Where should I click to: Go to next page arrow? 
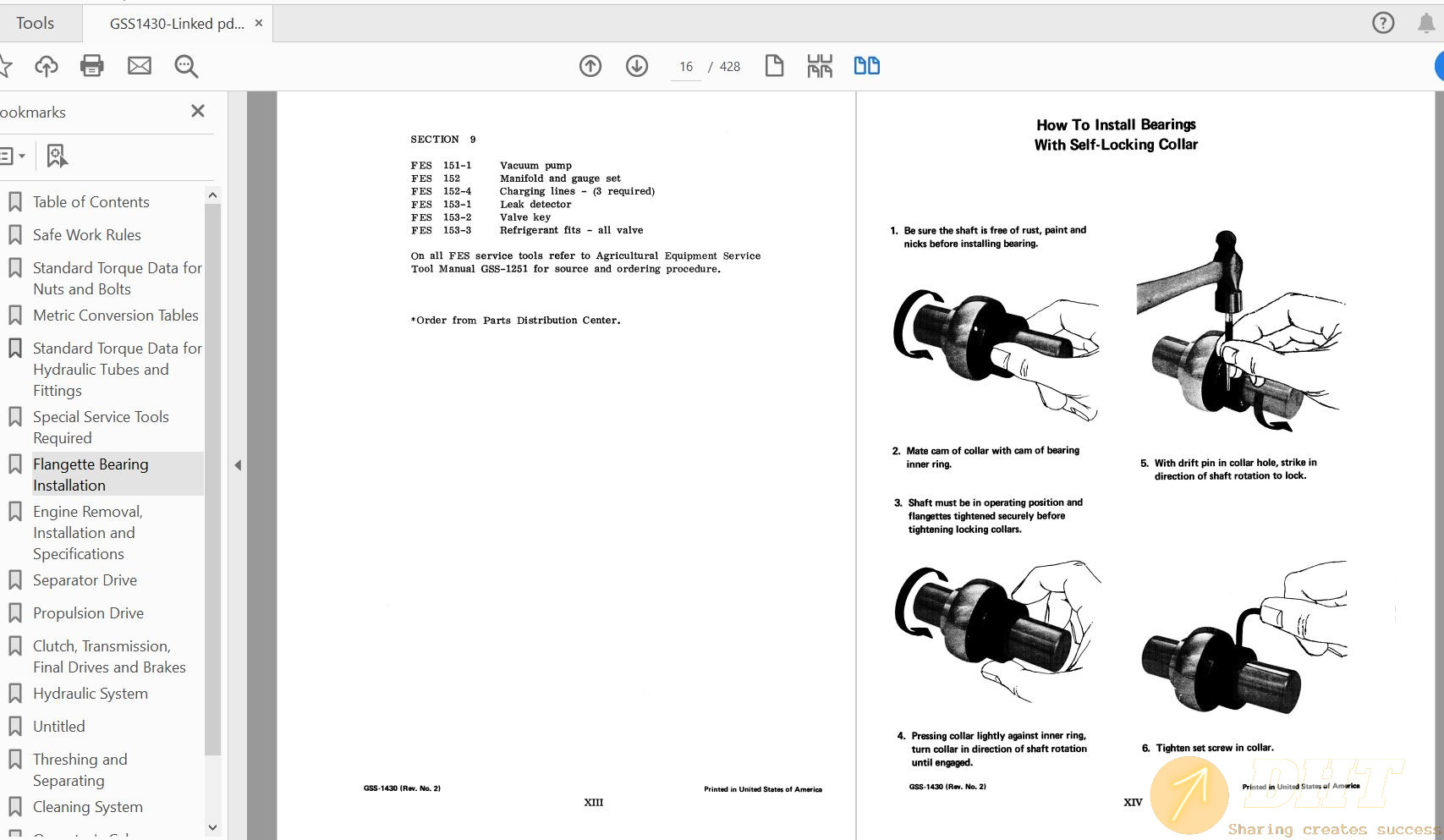pos(637,66)
